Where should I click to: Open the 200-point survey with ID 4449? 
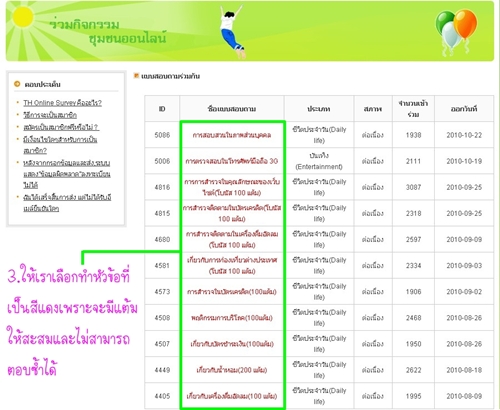[232, 370]
